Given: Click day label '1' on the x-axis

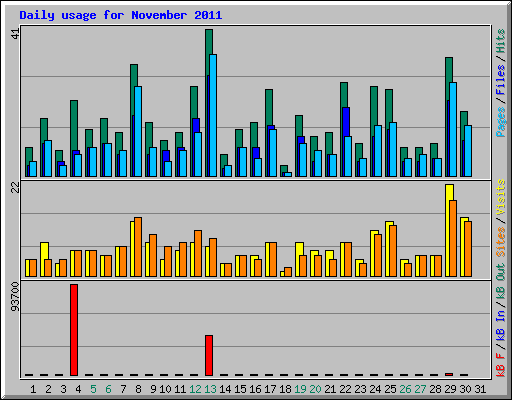Looking at the screenshot, I should click(x=33, y=389).
